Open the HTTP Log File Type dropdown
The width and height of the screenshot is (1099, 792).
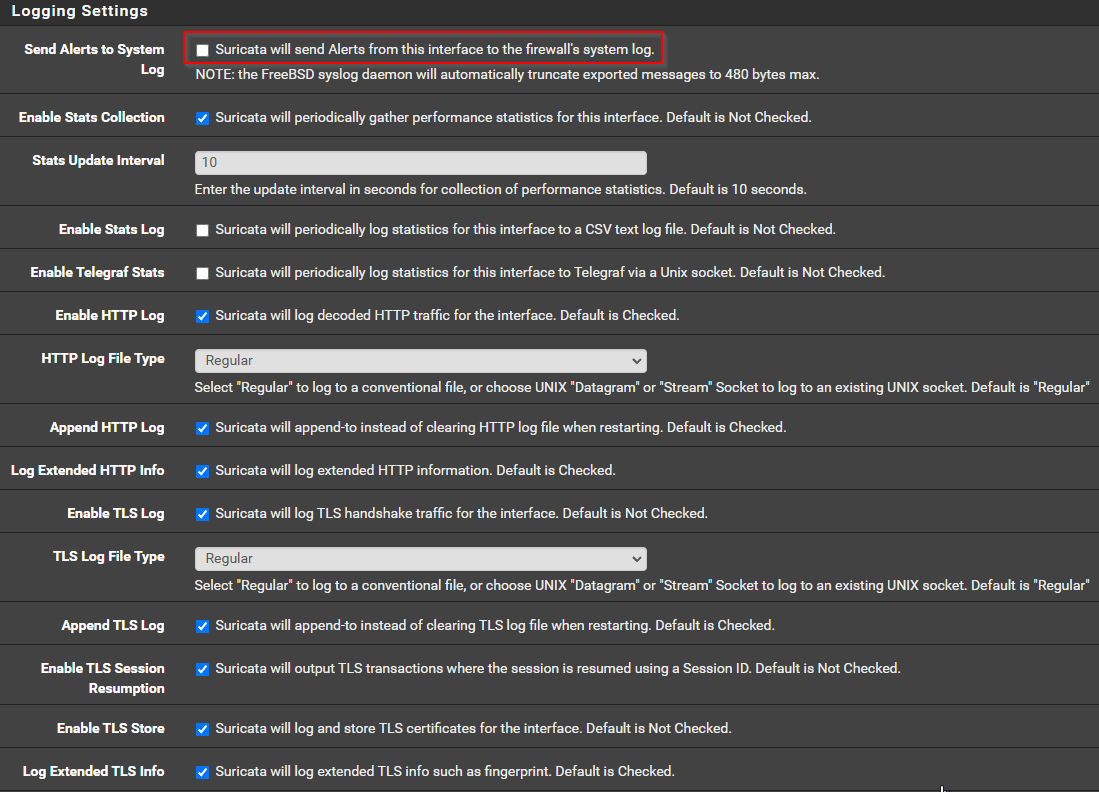tap(420, 360)
